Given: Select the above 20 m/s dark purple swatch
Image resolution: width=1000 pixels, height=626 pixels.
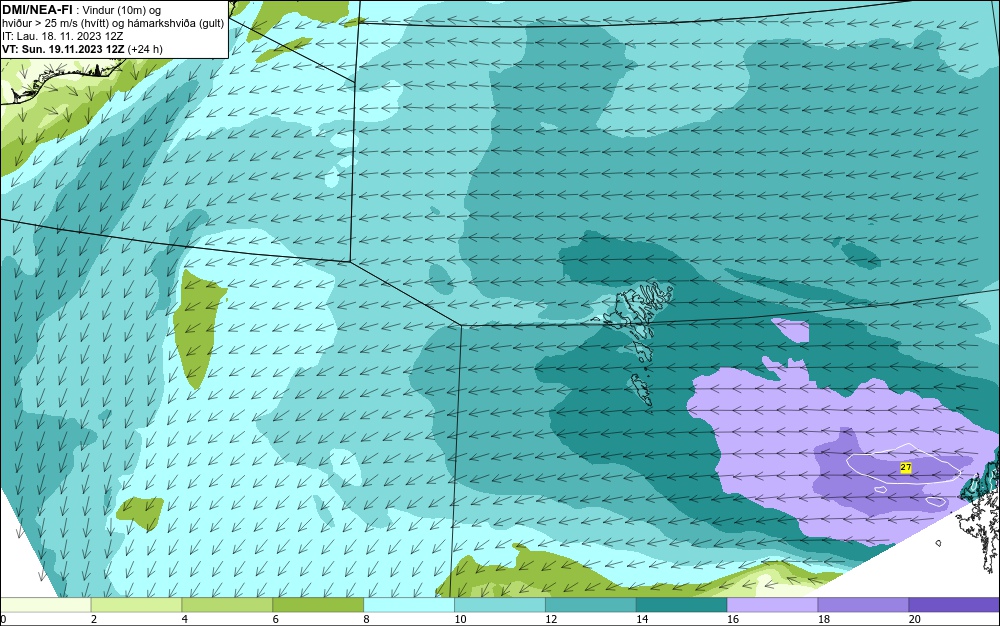Looking at the screenshot, I should [x=953, y=604].
